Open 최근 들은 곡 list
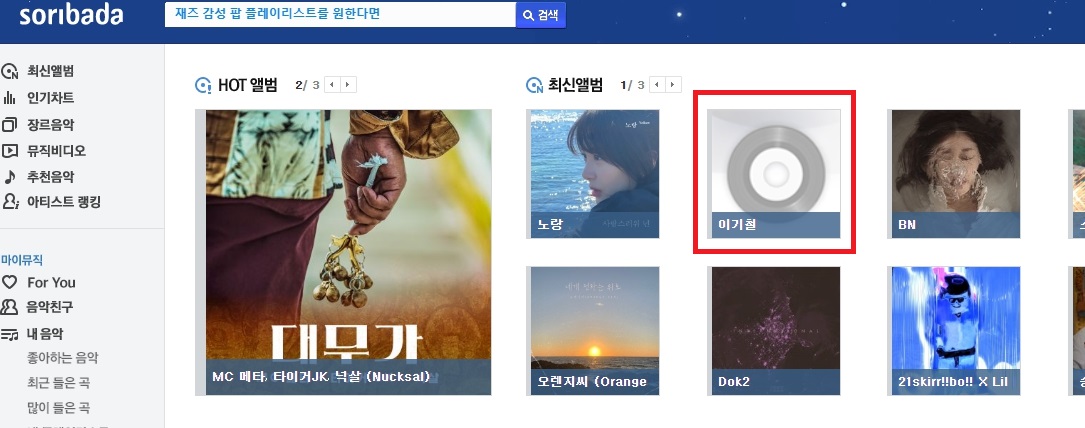This screenshot has height=428, width=1085. tap(59, 382)
